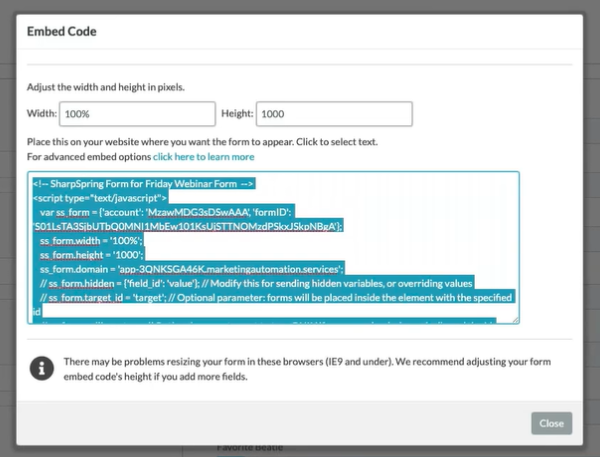Click the 'Adjust the width and height' instruction text
The image size is (600, 457).
(118, 85)
